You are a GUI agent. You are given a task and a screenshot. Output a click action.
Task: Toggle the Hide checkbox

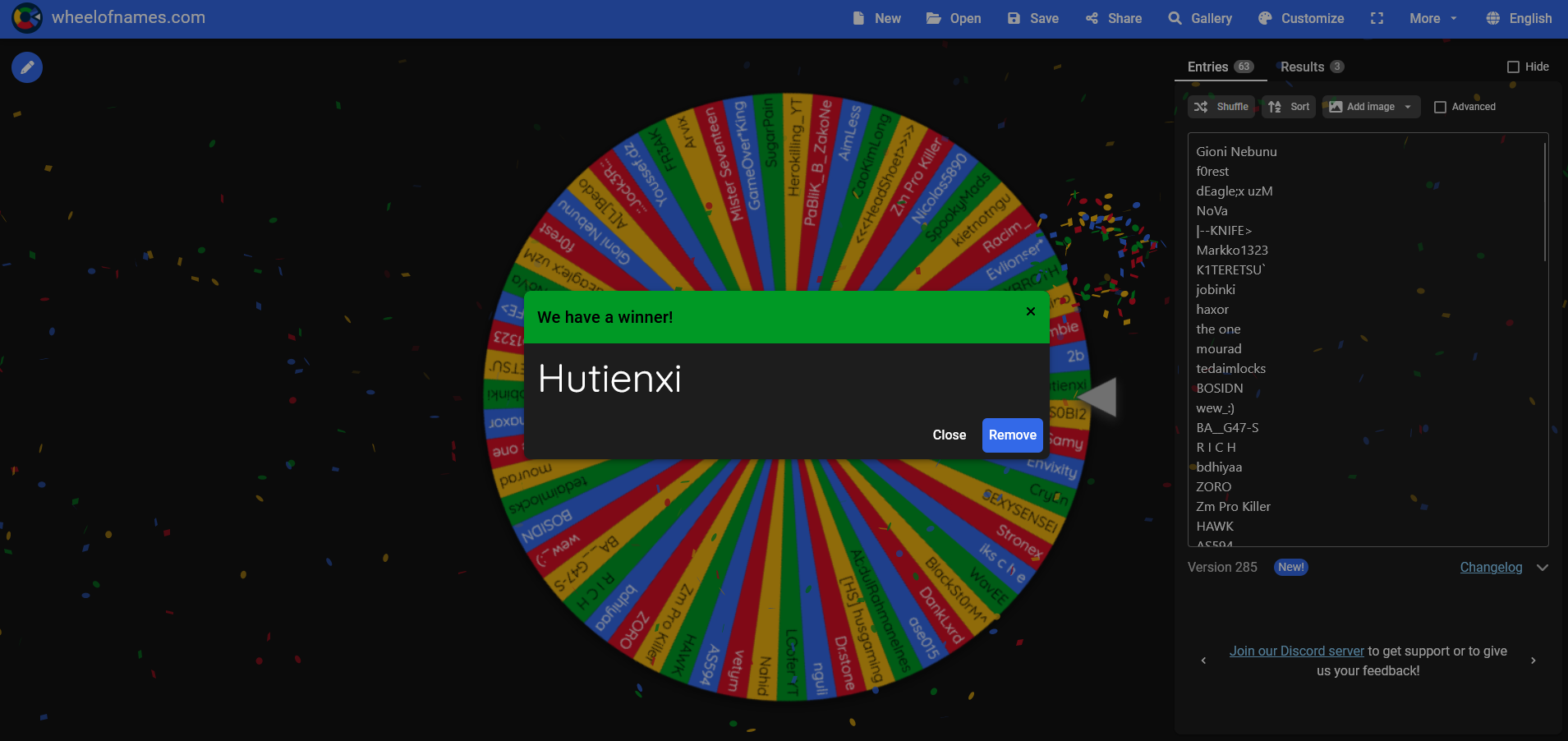[x=1513, y=67]
